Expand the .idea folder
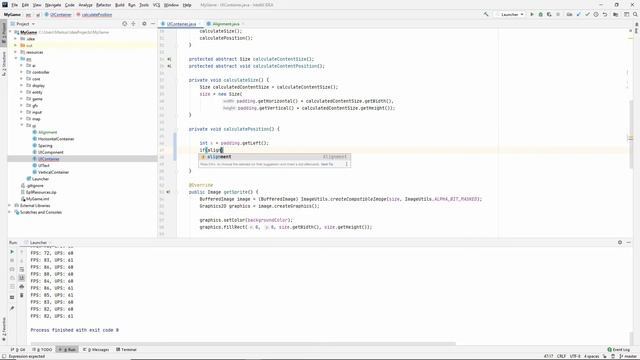The height and width of the screenshot is (360, 640). [16, 39]
